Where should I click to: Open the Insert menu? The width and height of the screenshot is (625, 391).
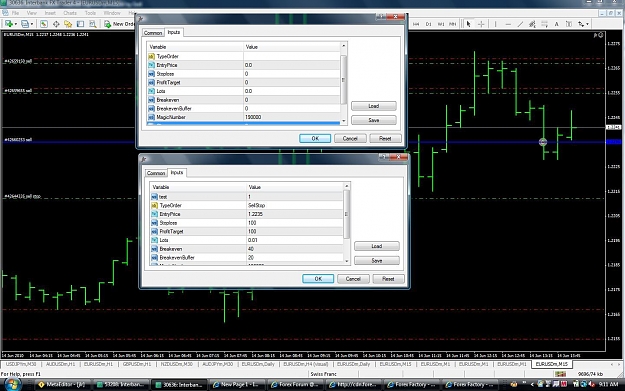click(50, 13)
